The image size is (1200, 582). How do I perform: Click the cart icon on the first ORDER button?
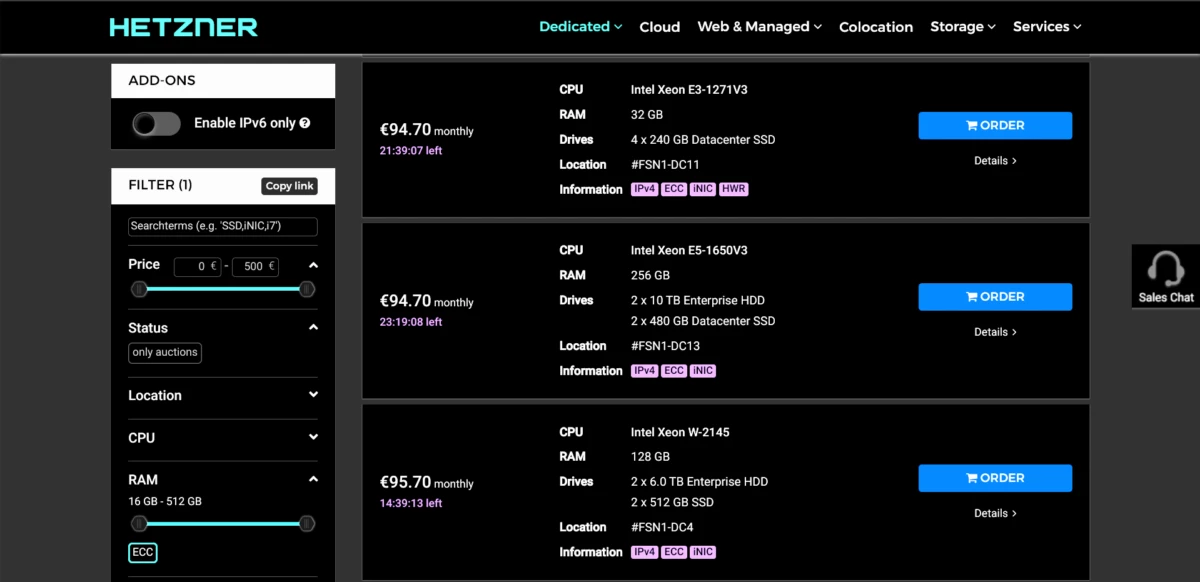(x=973, y=125)
